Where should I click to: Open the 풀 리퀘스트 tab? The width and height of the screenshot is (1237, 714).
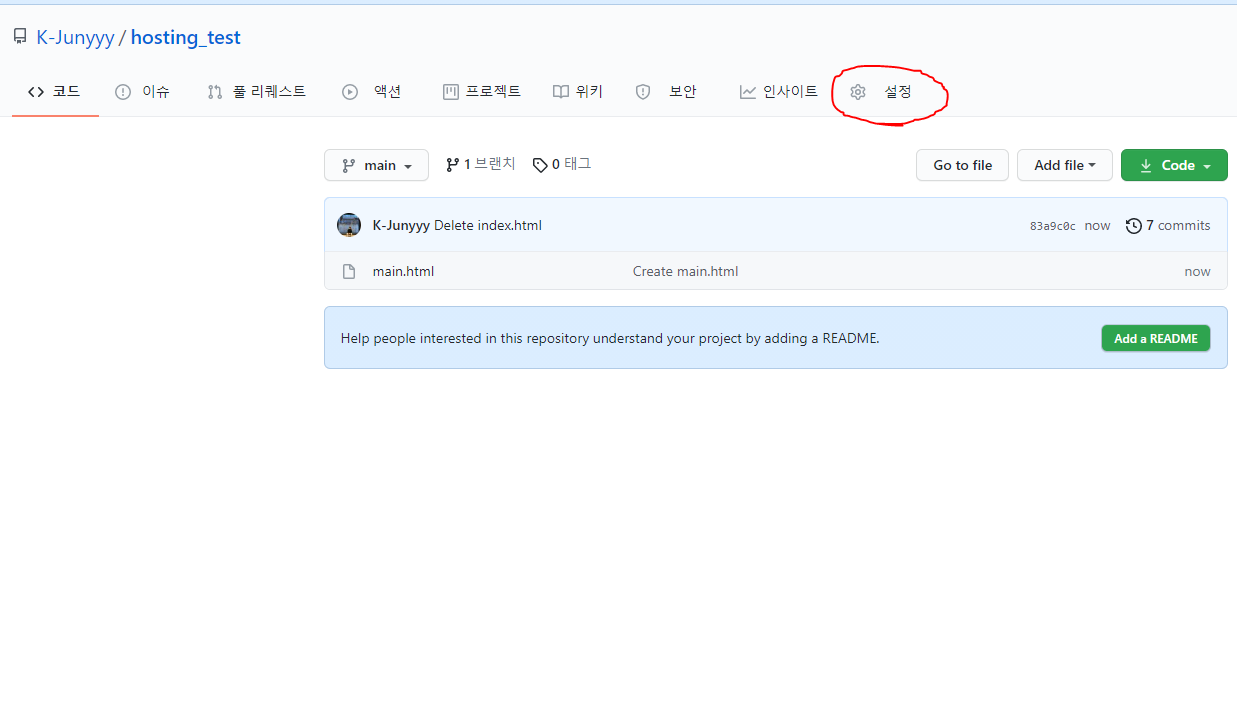pos(257,92)
